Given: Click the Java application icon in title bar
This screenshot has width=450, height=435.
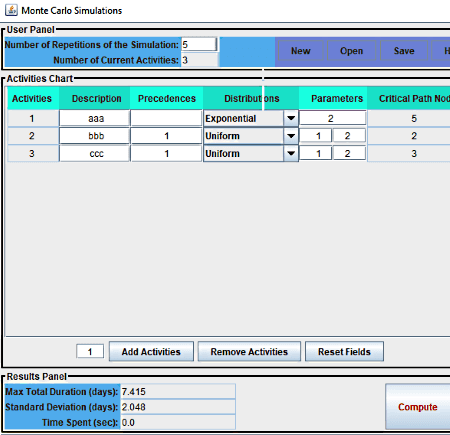Looking at the screenshot, I should tap(11, 10).
